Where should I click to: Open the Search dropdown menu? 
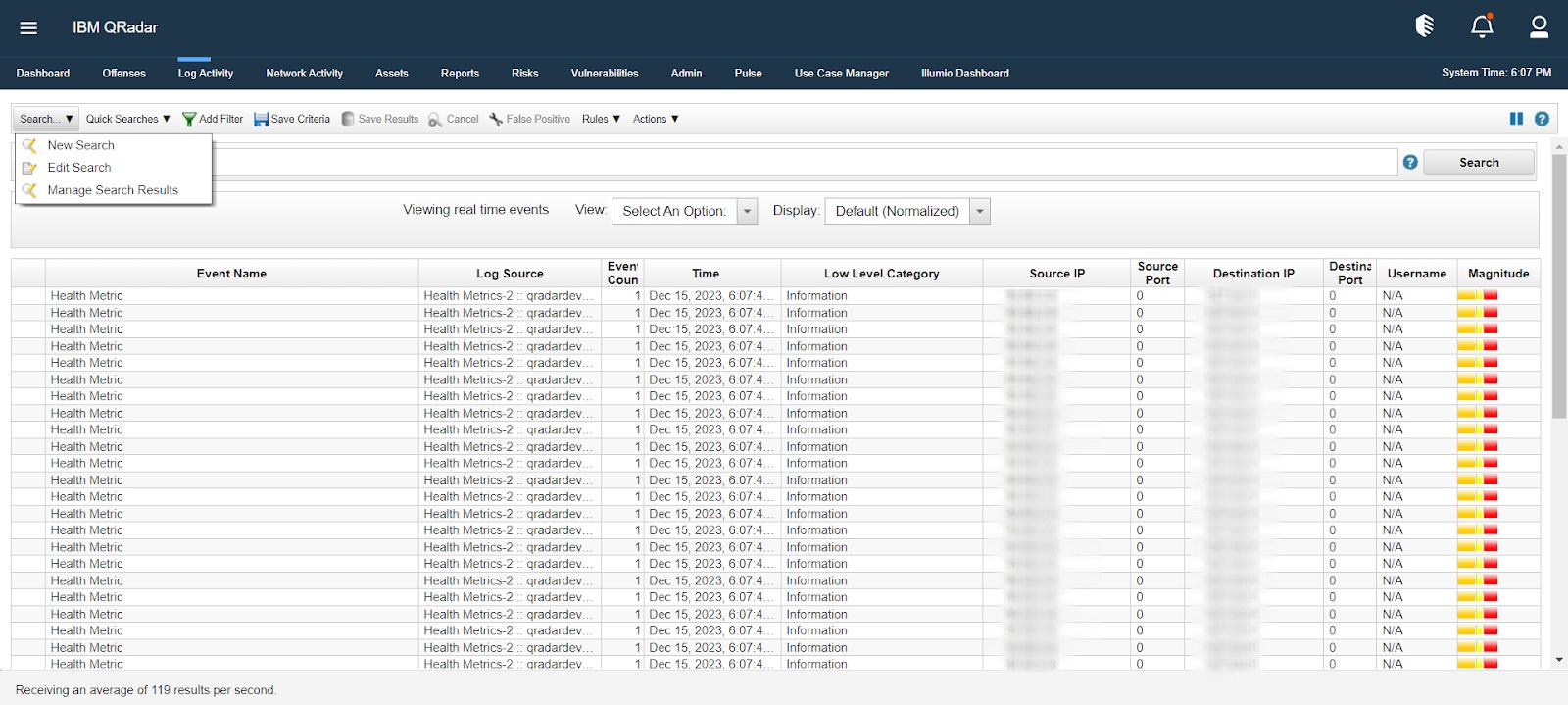[46, 119]
